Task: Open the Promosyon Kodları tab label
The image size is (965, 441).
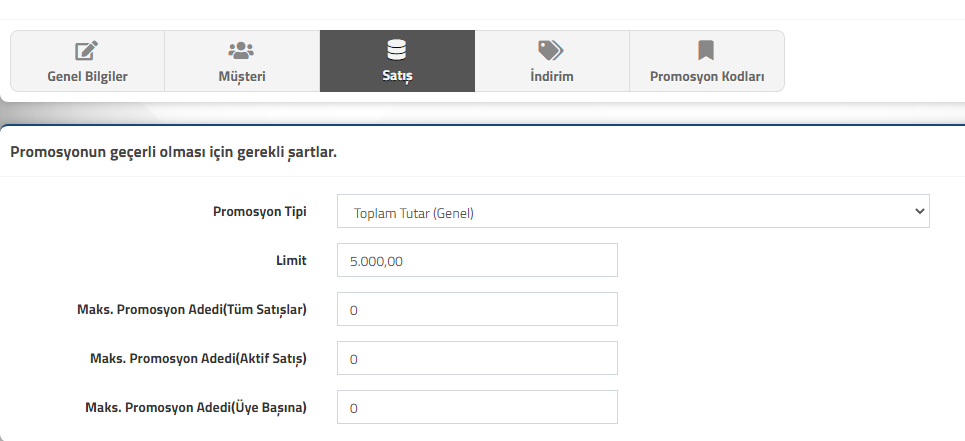Action: [x=707, y=76]
